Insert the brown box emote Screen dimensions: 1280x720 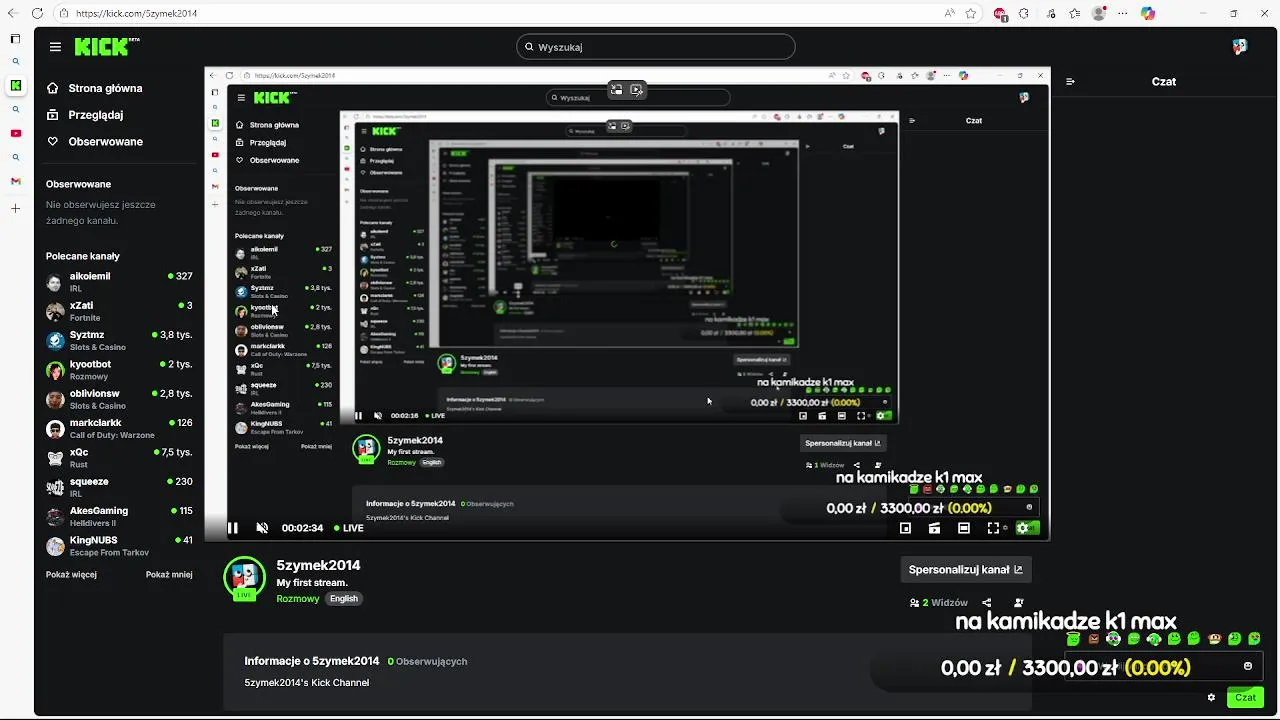click(1093, 639)
